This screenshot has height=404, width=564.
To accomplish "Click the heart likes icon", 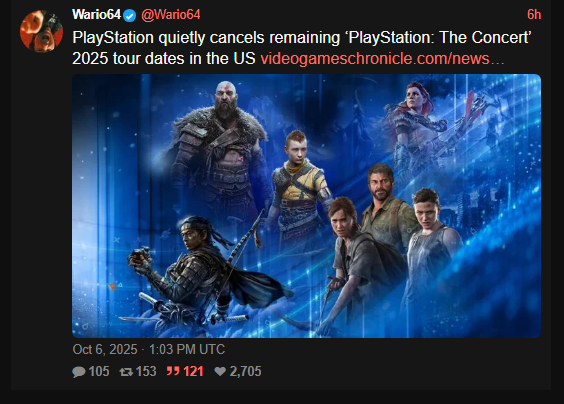I will coord(220,371).
